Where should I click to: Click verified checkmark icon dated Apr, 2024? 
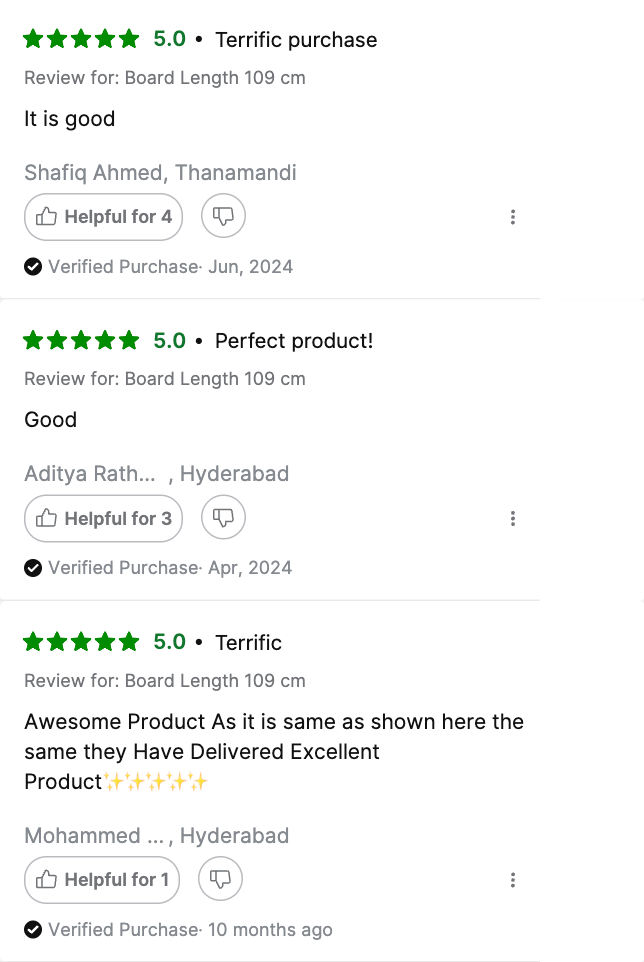click(x=33, y=568)
